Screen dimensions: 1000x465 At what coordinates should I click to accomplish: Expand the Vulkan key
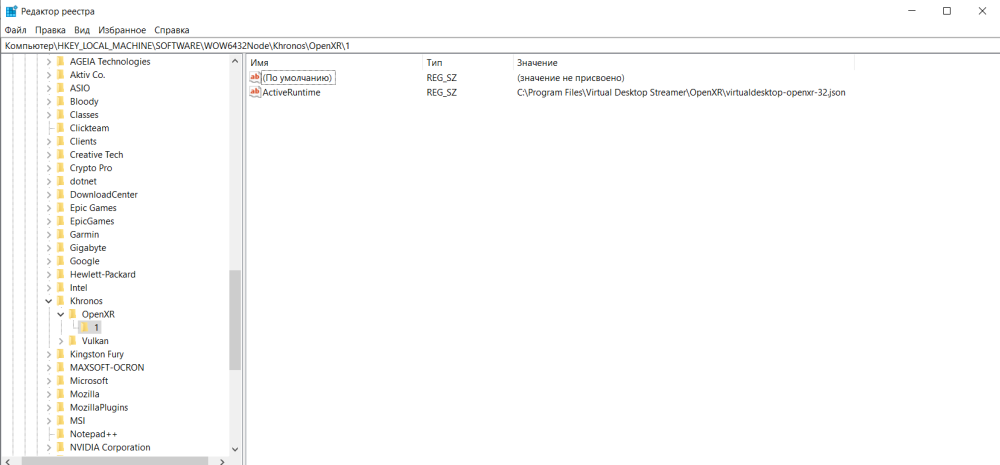[x=61, y=341]
